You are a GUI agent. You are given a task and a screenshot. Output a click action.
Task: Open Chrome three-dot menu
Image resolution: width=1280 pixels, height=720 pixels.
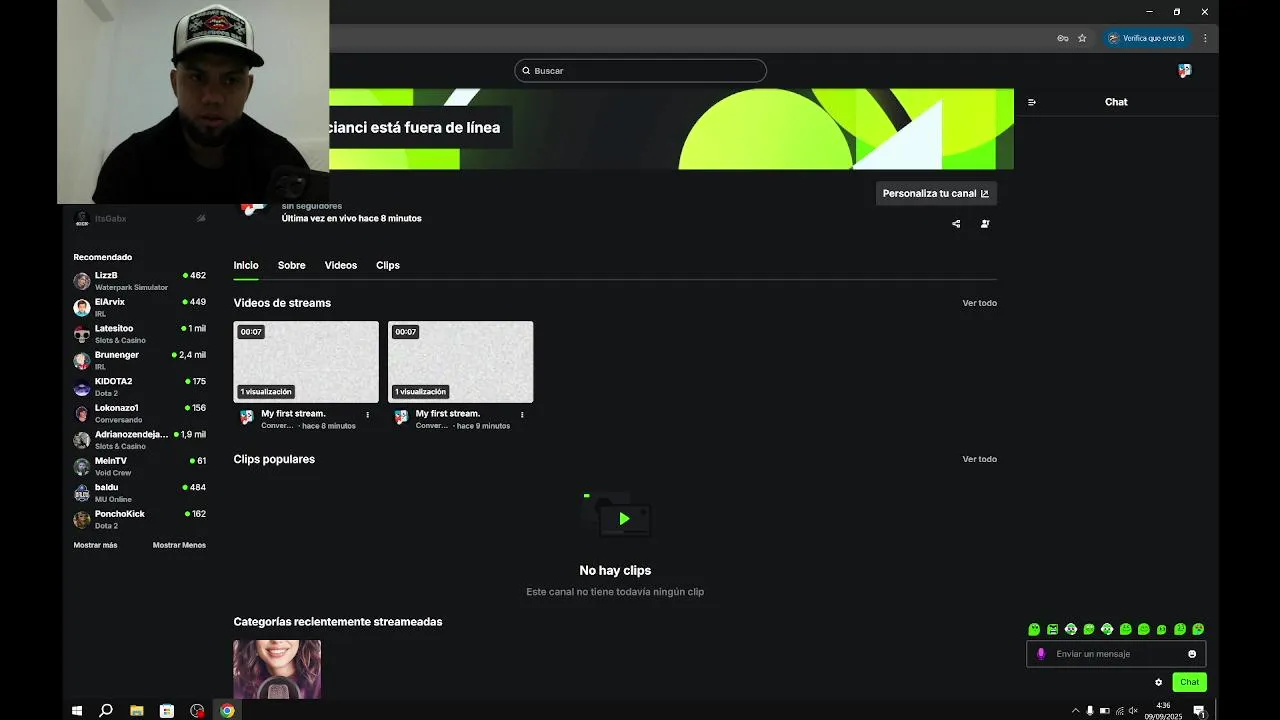(1205, 38)
